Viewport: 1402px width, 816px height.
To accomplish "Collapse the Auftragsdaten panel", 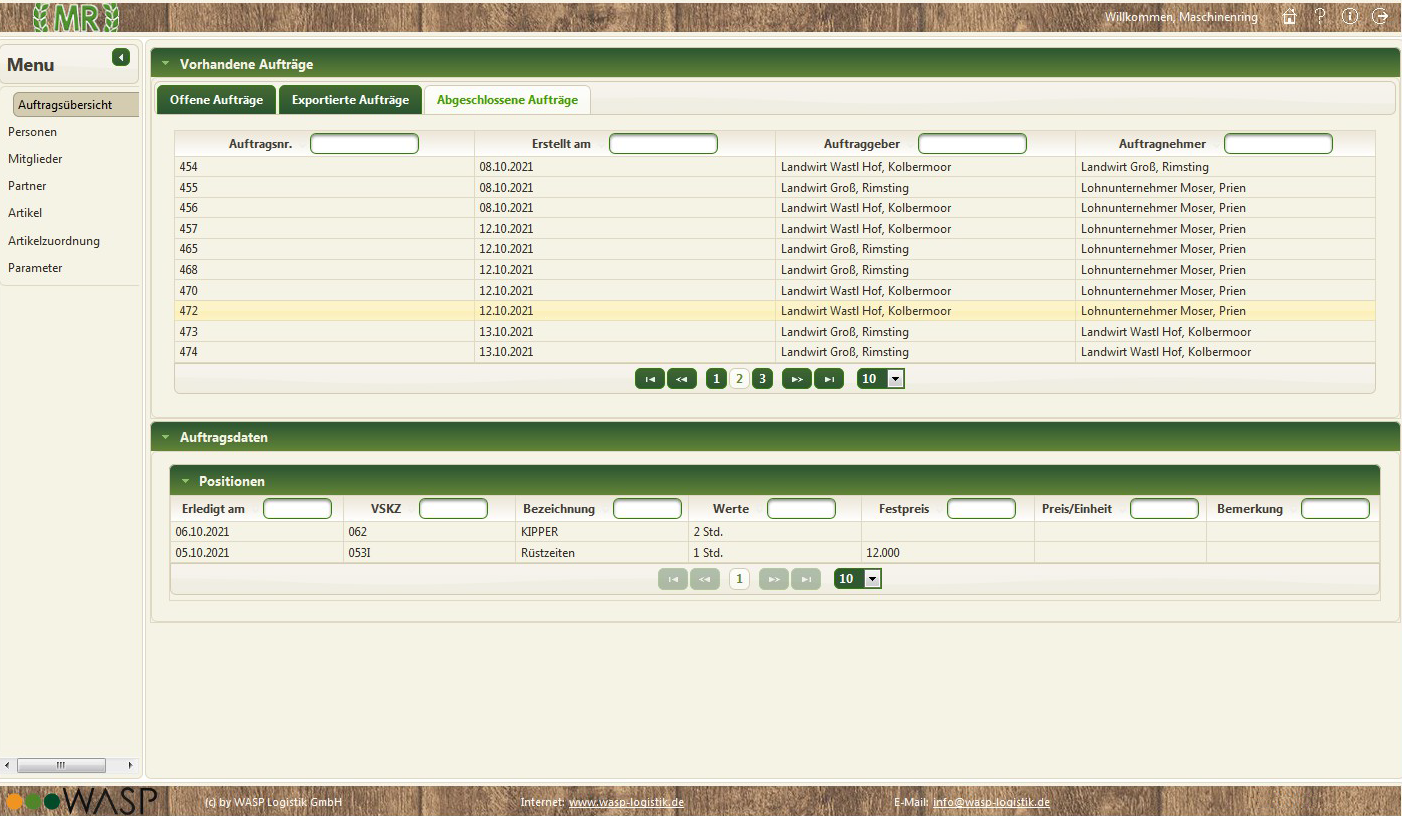I will [x=166, y=437].
